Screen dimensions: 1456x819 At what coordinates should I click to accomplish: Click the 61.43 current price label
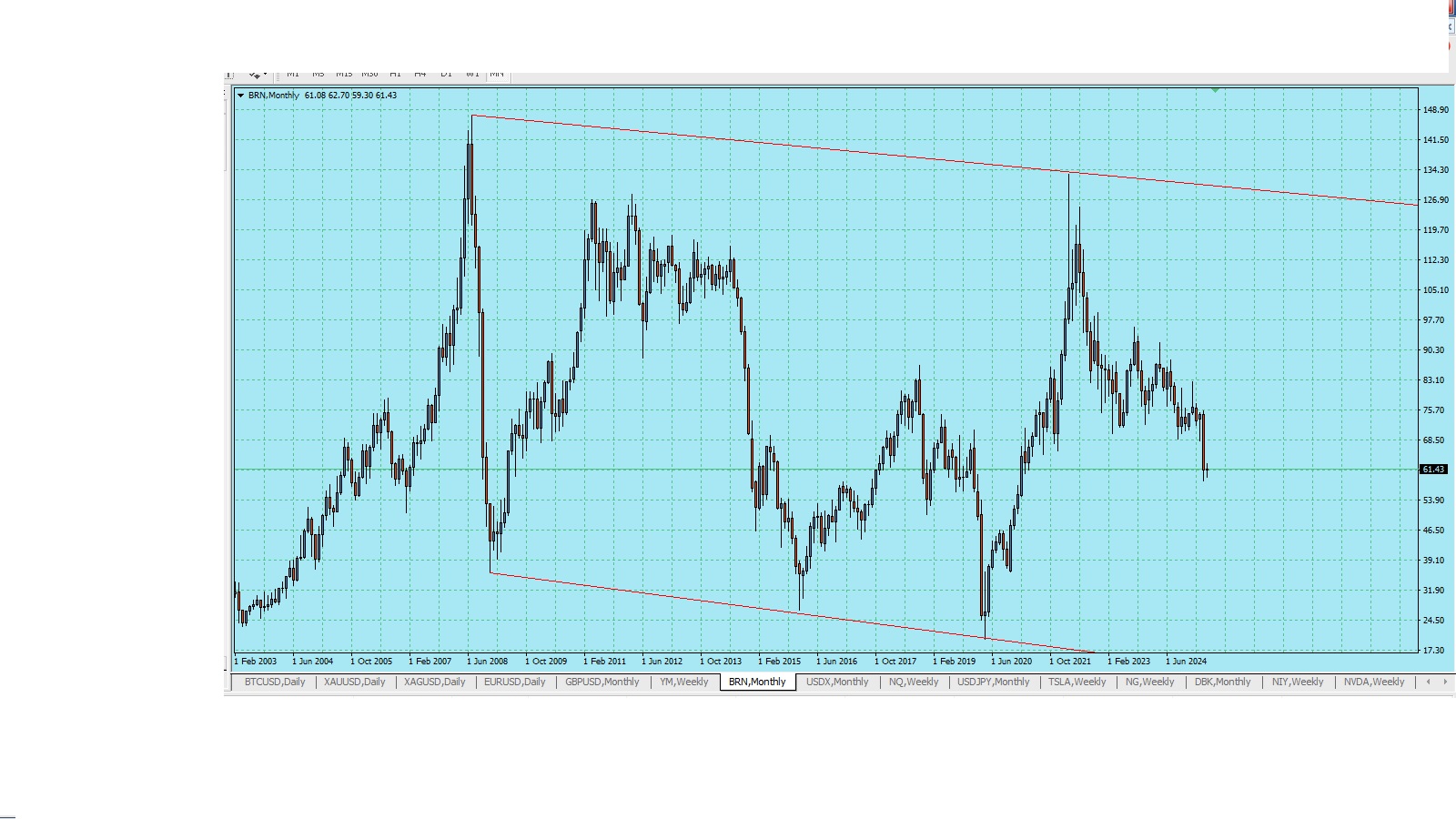(1433, 470)
